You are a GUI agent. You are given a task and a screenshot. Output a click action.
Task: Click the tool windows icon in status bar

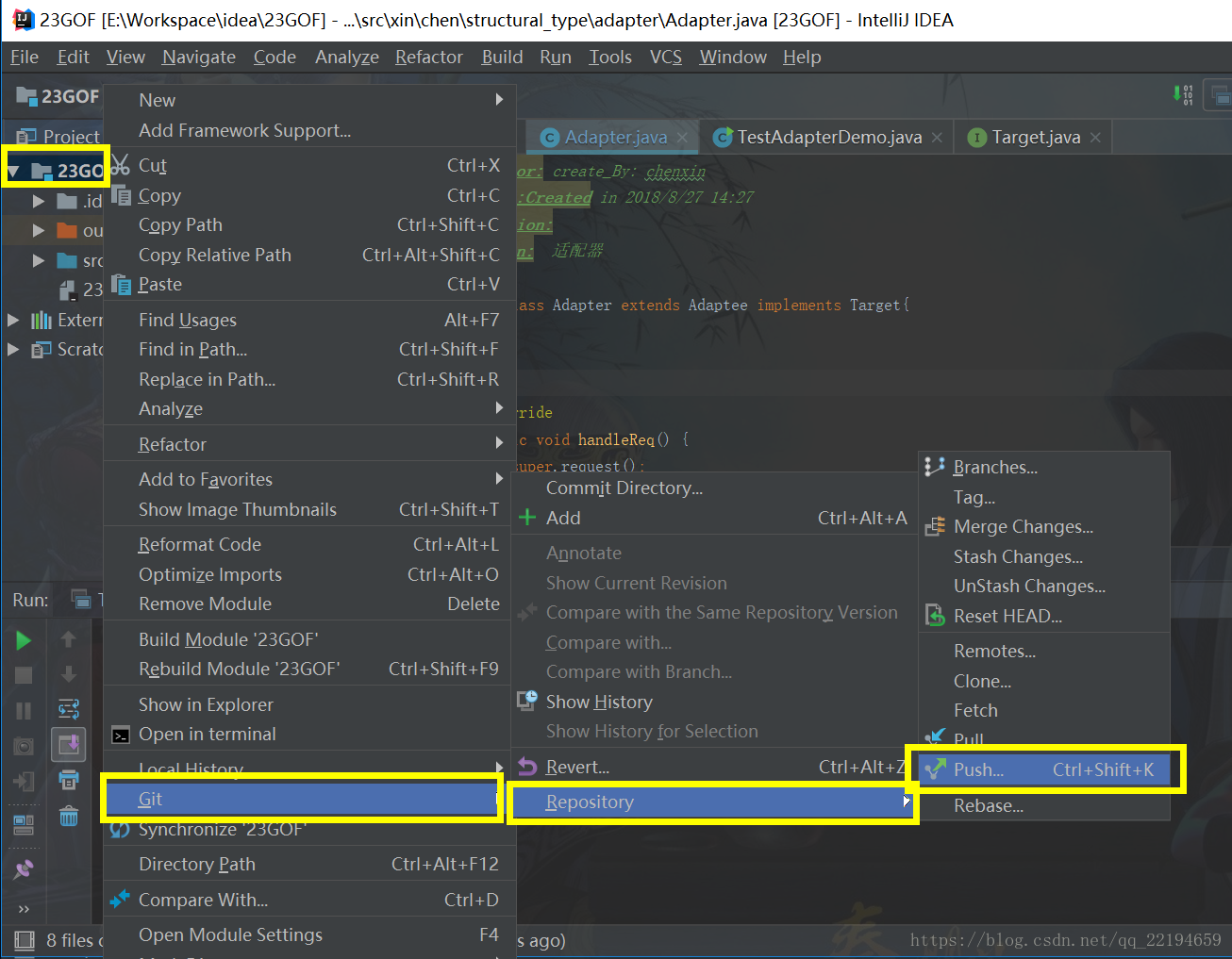click(x=24, y=939)
